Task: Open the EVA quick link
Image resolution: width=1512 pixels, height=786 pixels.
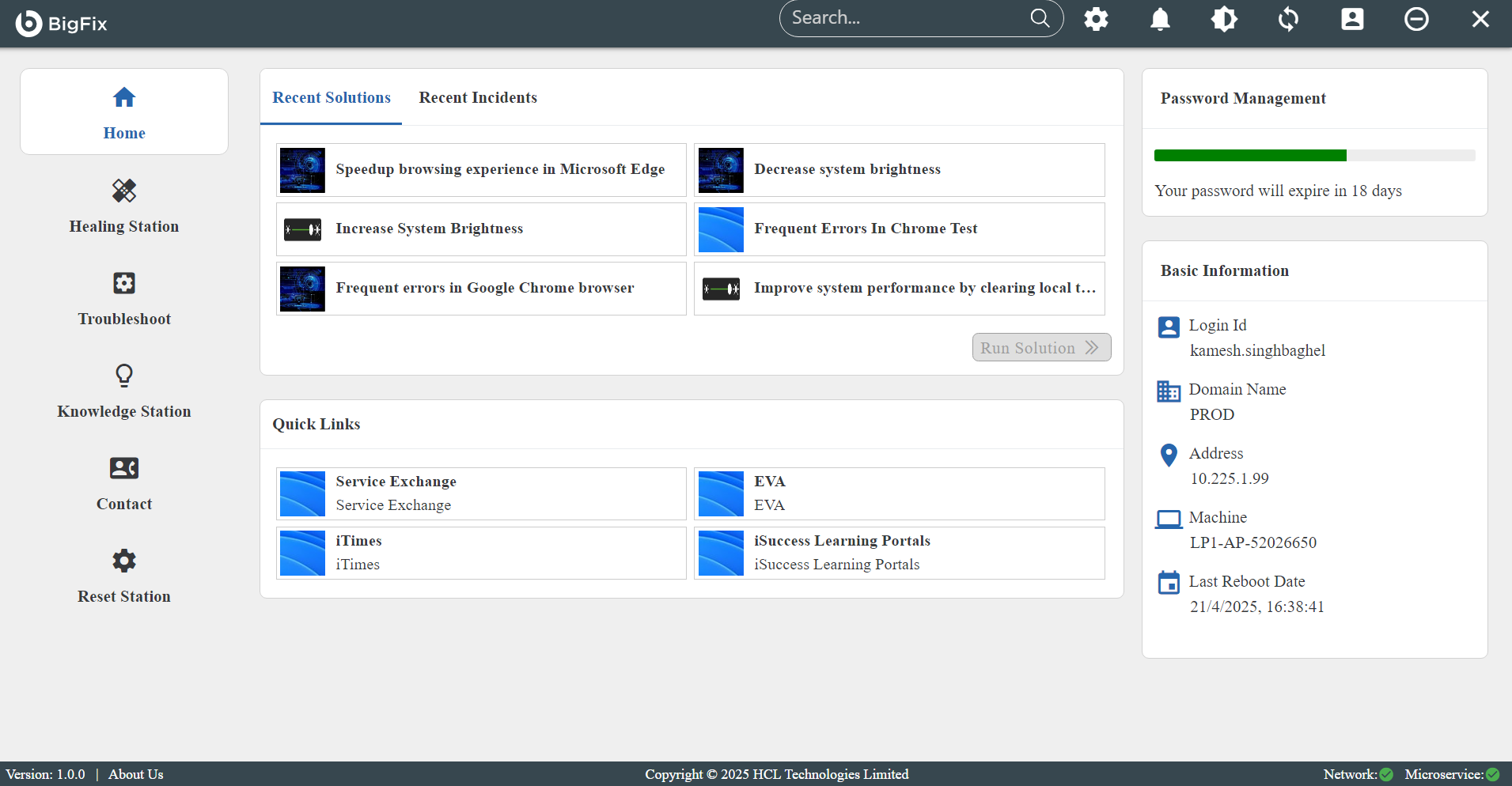Action: pos(900,493)
